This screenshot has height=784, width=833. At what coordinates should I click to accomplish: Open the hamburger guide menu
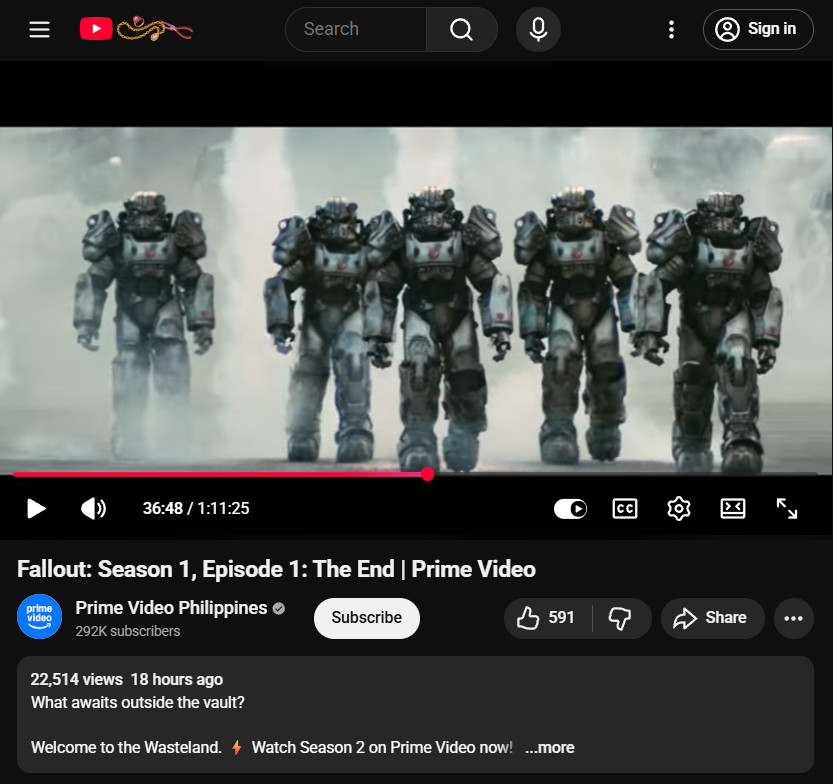pos(39,29)
